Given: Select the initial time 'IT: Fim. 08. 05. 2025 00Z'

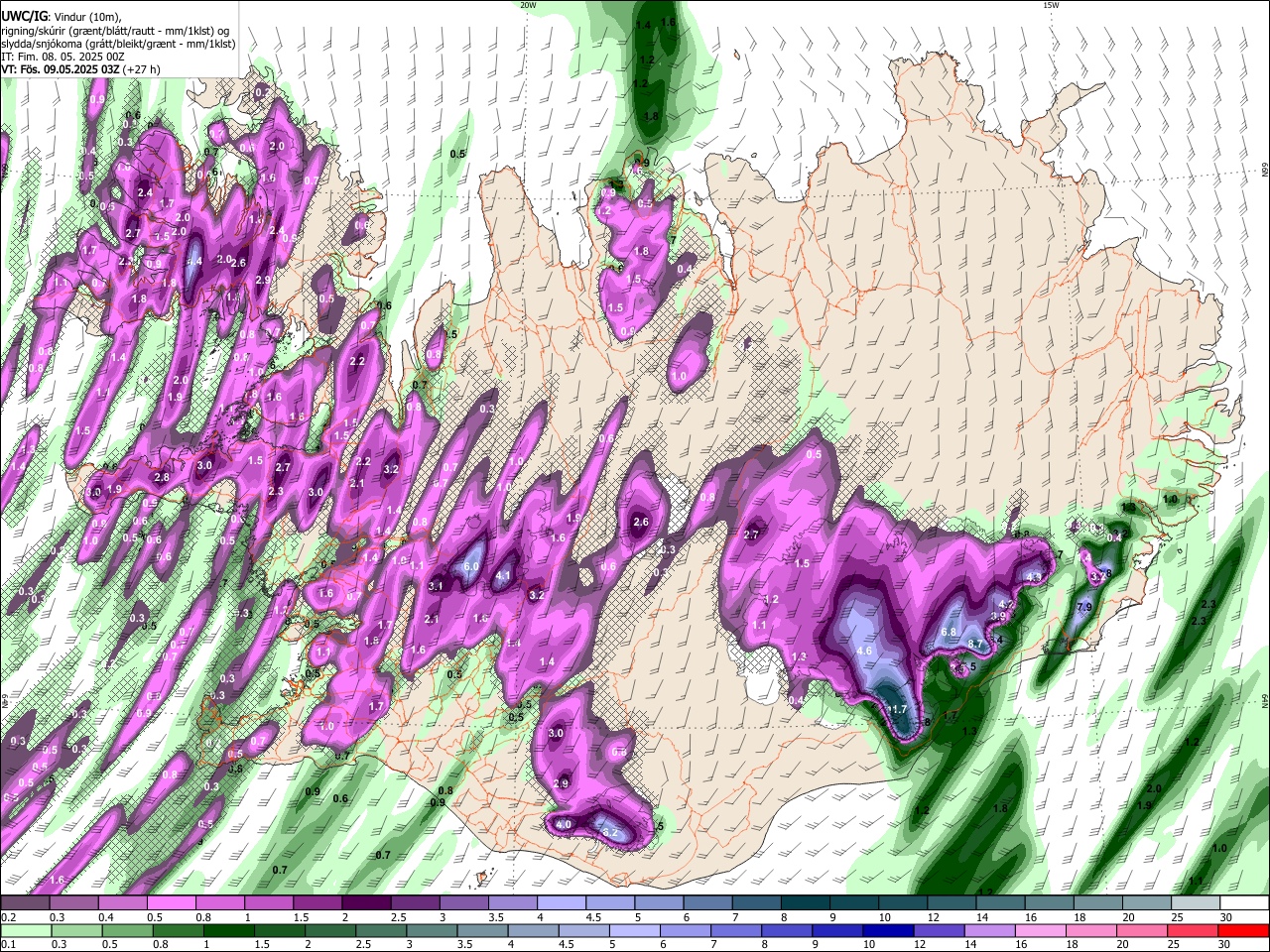Looking at the screenshot, I should (63, 57).
